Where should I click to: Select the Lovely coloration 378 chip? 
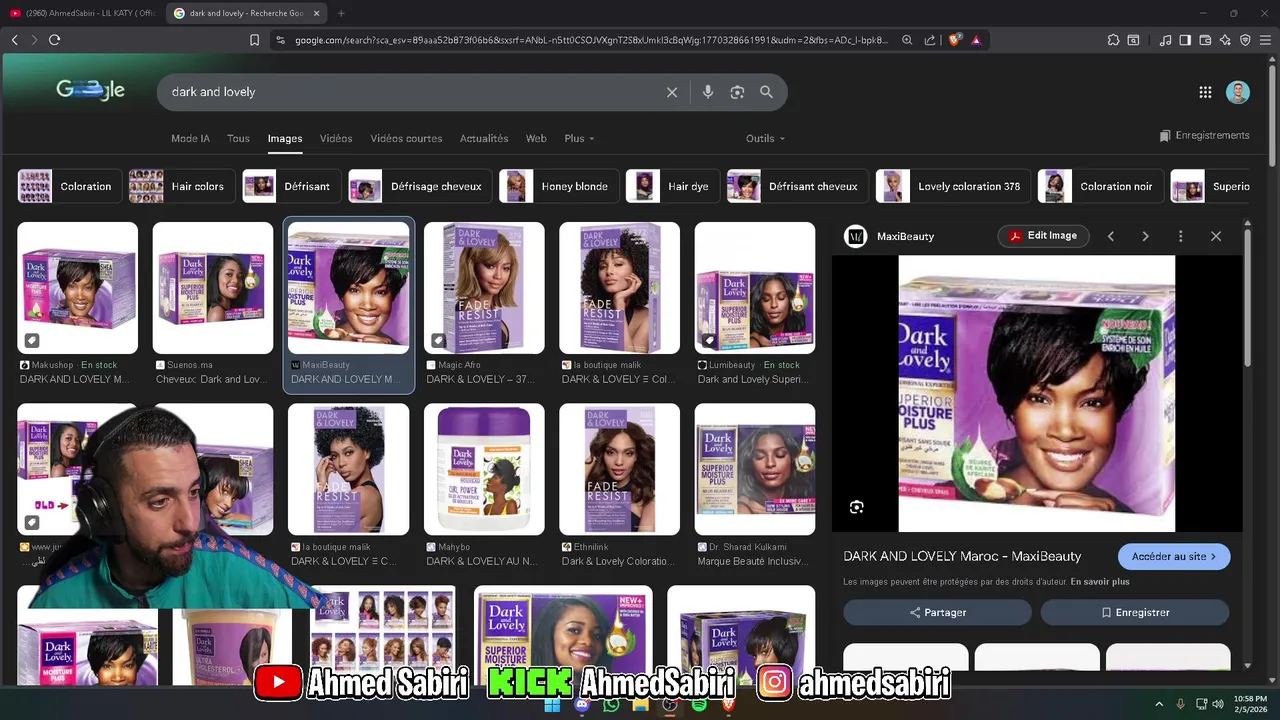point(953,187)
